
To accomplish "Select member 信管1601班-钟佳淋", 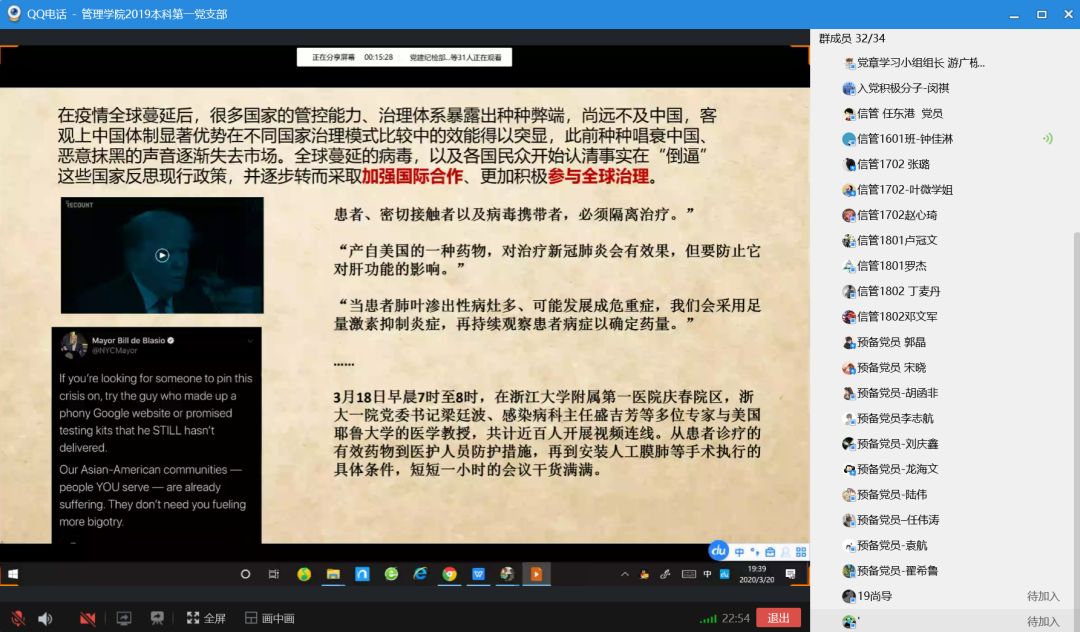I will coord(904,139).
